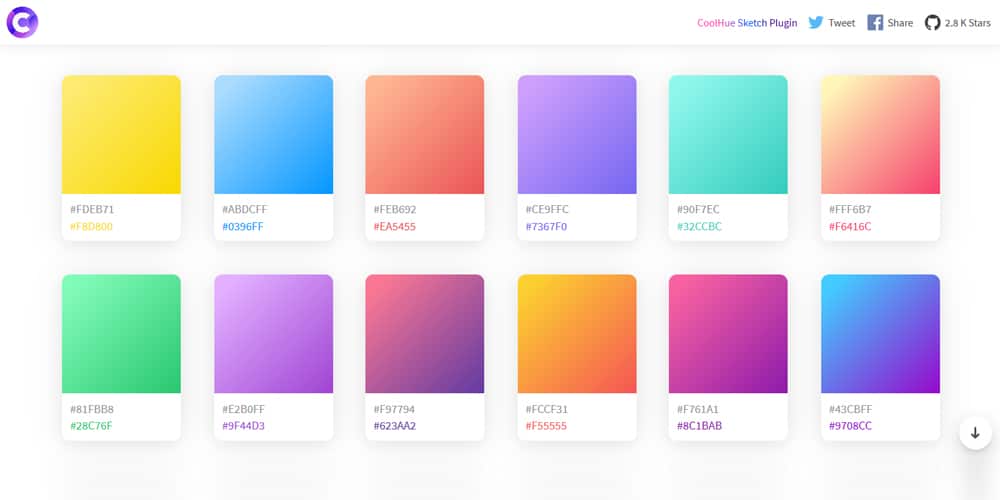The width and height of the screenshot is (1000, 500).
Task: Click the #E2B0FF color code text
Action: [x=243, y=409]
